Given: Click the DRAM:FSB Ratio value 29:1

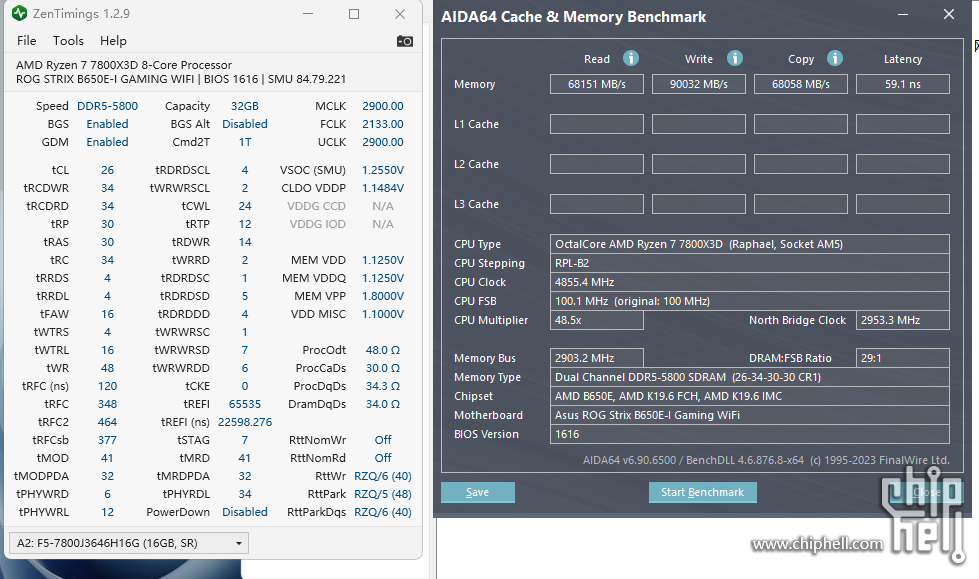Looking at the screenshot, I should (x=903, y=358).
